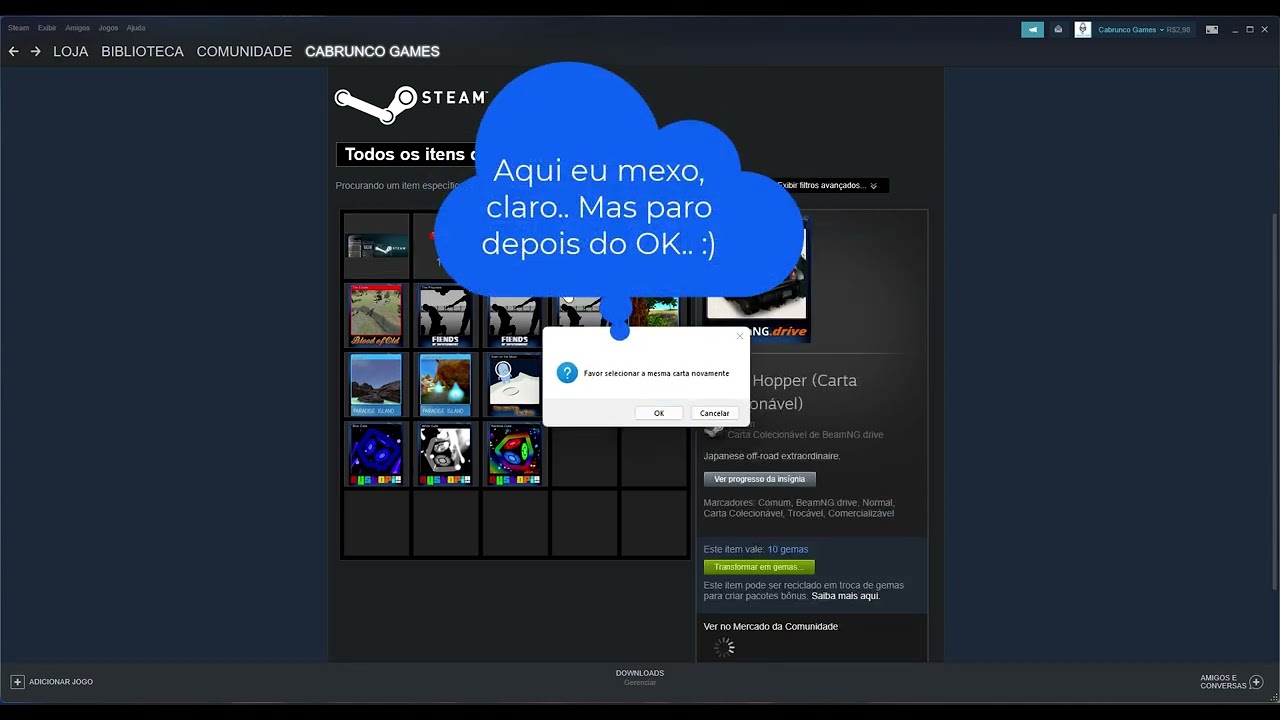Close the dialog with the X
The height and width of the screenshot is (720, 1280).
[739, 336]
